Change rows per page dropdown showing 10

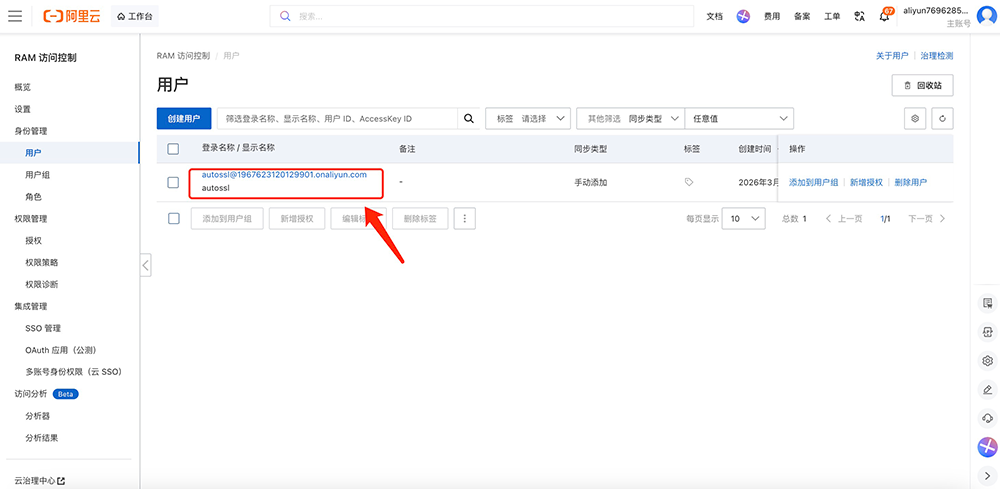(x=743, y=218)
